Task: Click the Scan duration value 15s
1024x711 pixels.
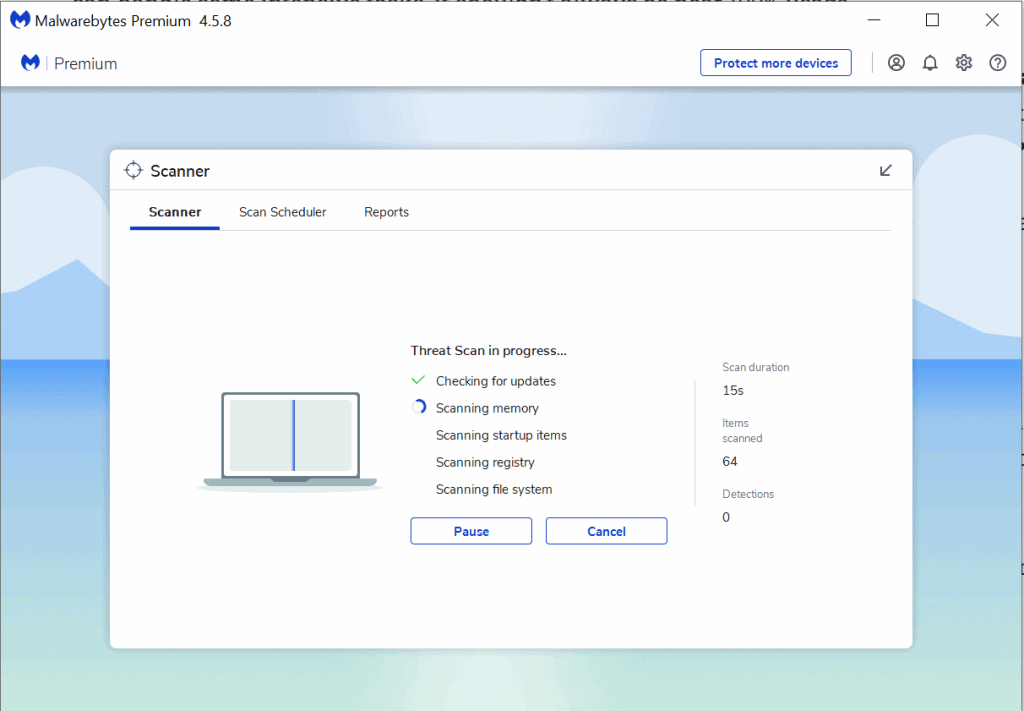Action: (x=733, y=390)
